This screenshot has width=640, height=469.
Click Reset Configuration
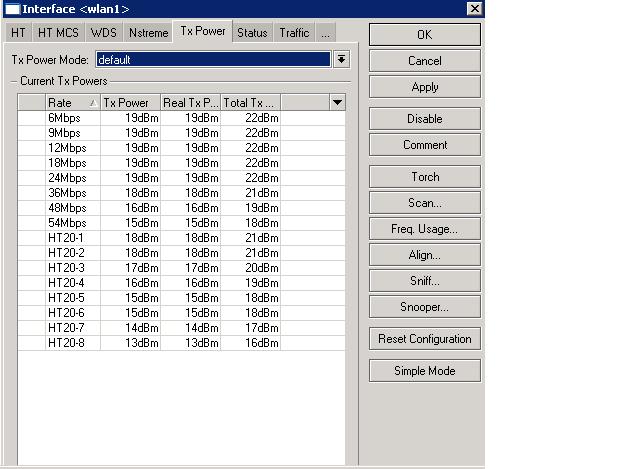click(x=424, y=339)
